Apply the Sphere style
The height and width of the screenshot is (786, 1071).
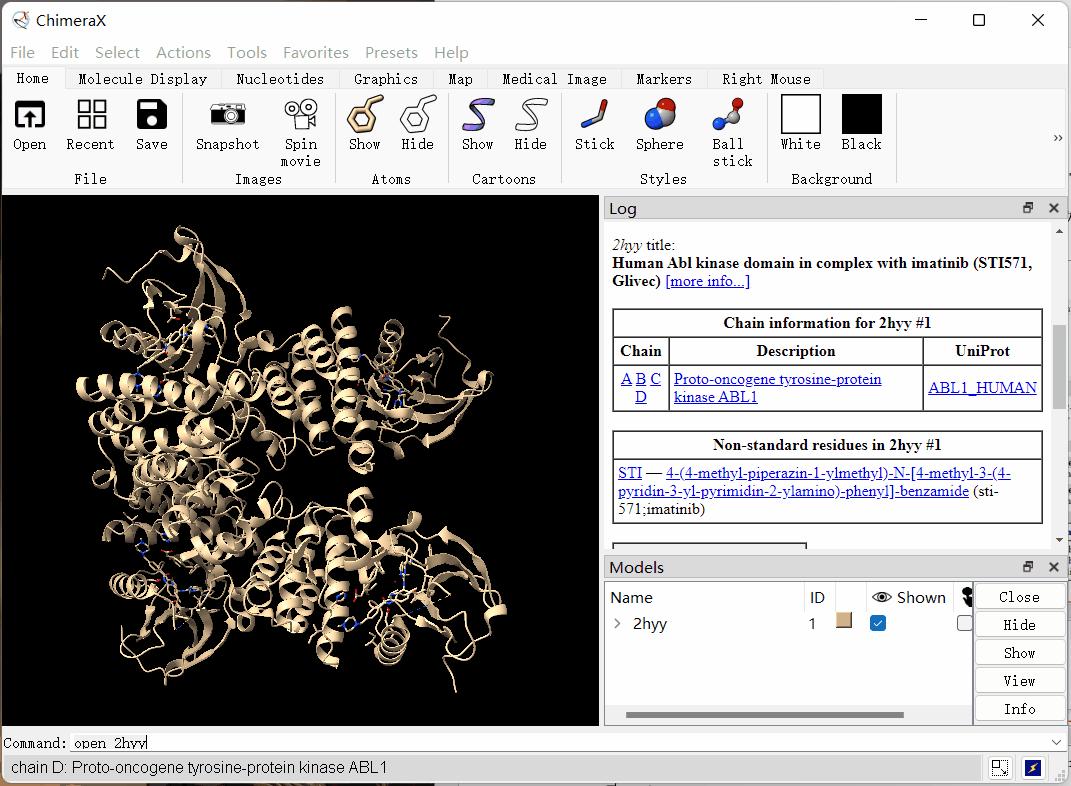659,116
